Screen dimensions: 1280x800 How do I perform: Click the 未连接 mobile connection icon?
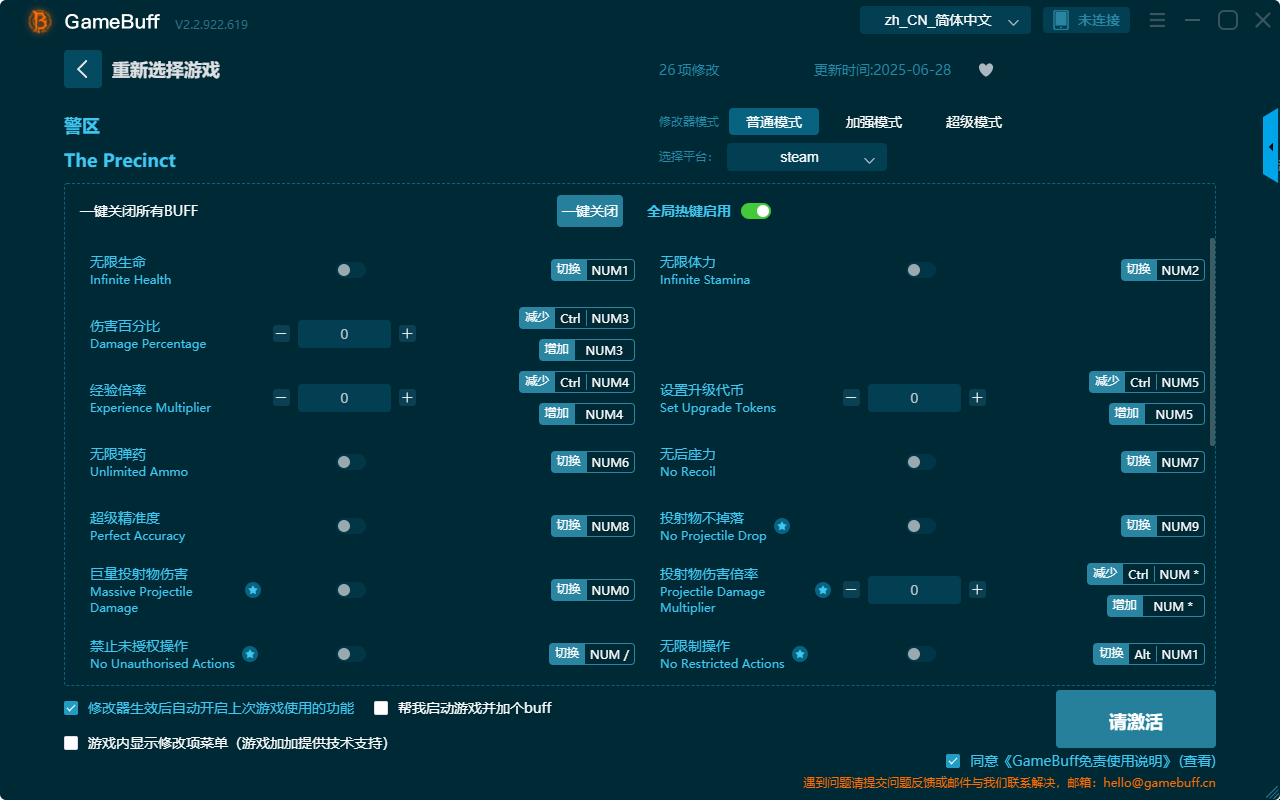(x=1086, y=19)
